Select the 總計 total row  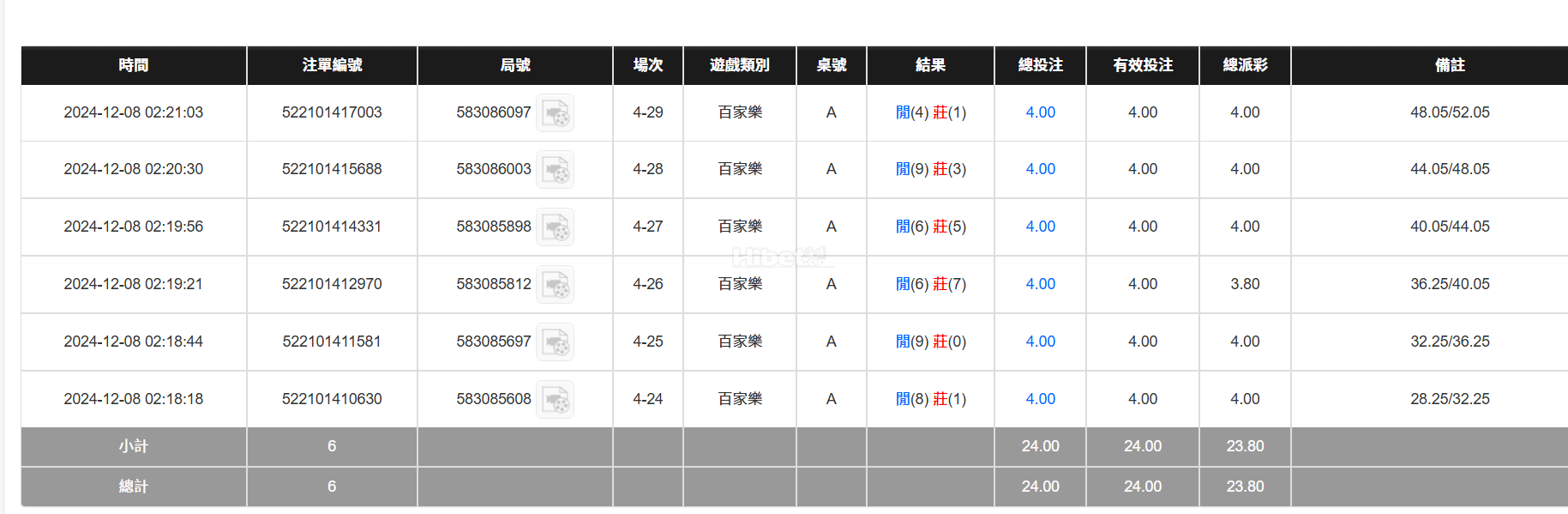[x=134, y=487]
